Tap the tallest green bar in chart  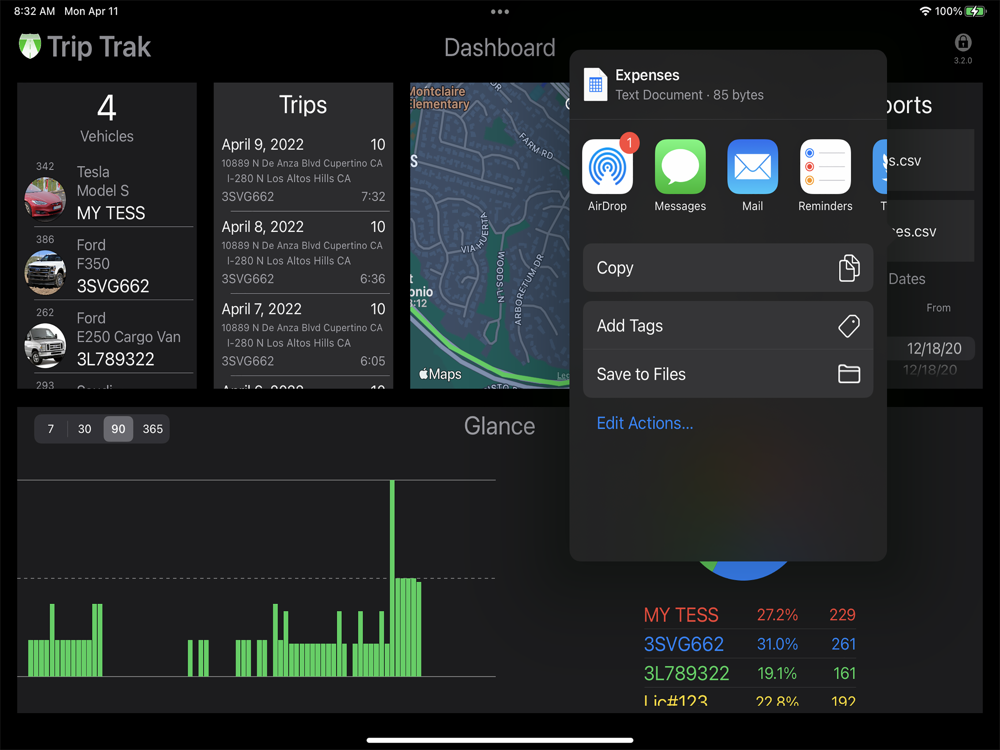pyautogui.click(x=392, y=578)
